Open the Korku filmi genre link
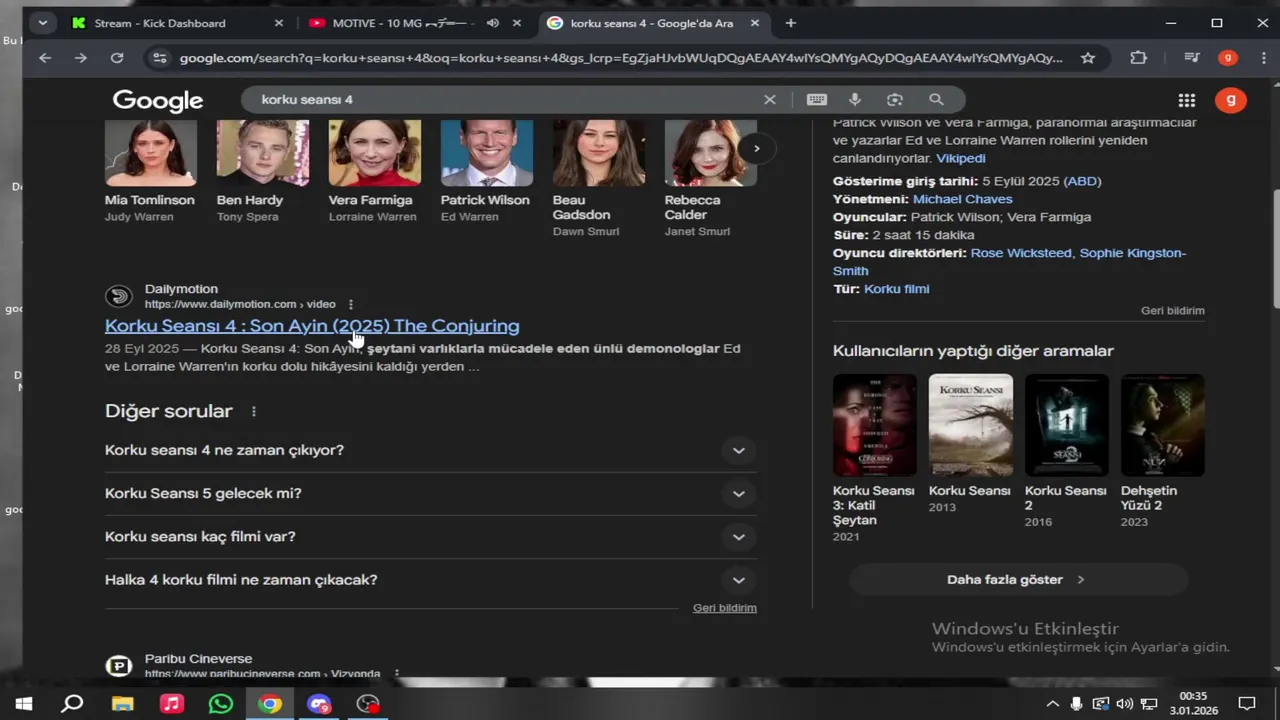Image resolution: width=1280 pixels, height=720 pixels. pyautogui.click(x=897, y=289)
